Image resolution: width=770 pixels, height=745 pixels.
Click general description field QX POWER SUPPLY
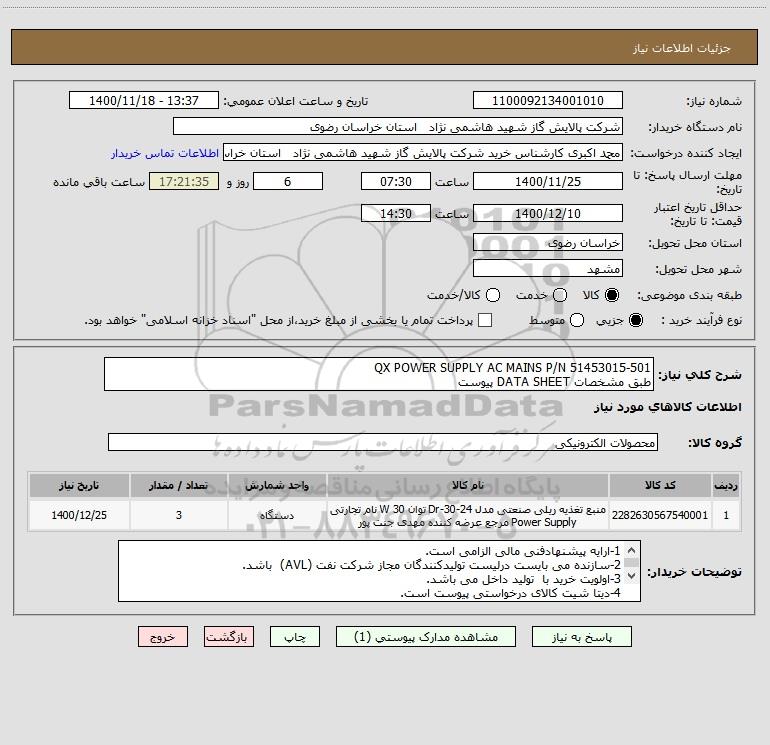[x=379, y=374]
